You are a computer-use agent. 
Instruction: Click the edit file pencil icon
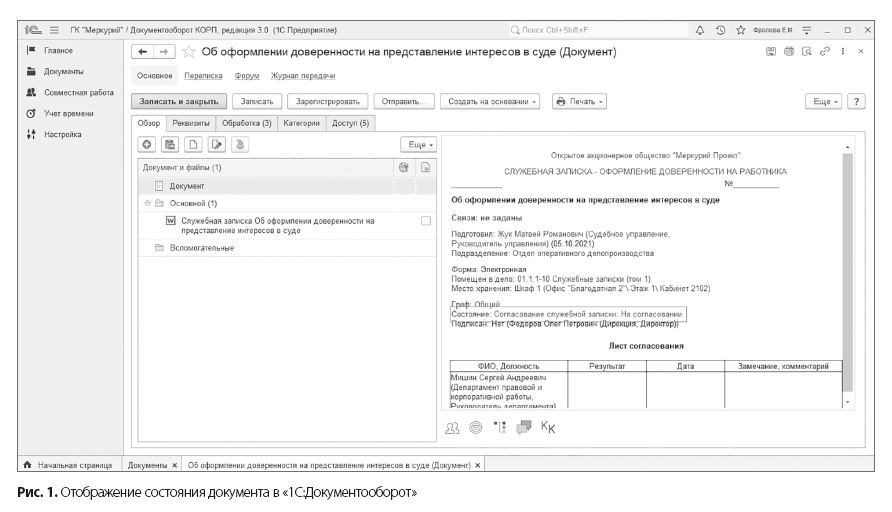(x=216, y=144)
